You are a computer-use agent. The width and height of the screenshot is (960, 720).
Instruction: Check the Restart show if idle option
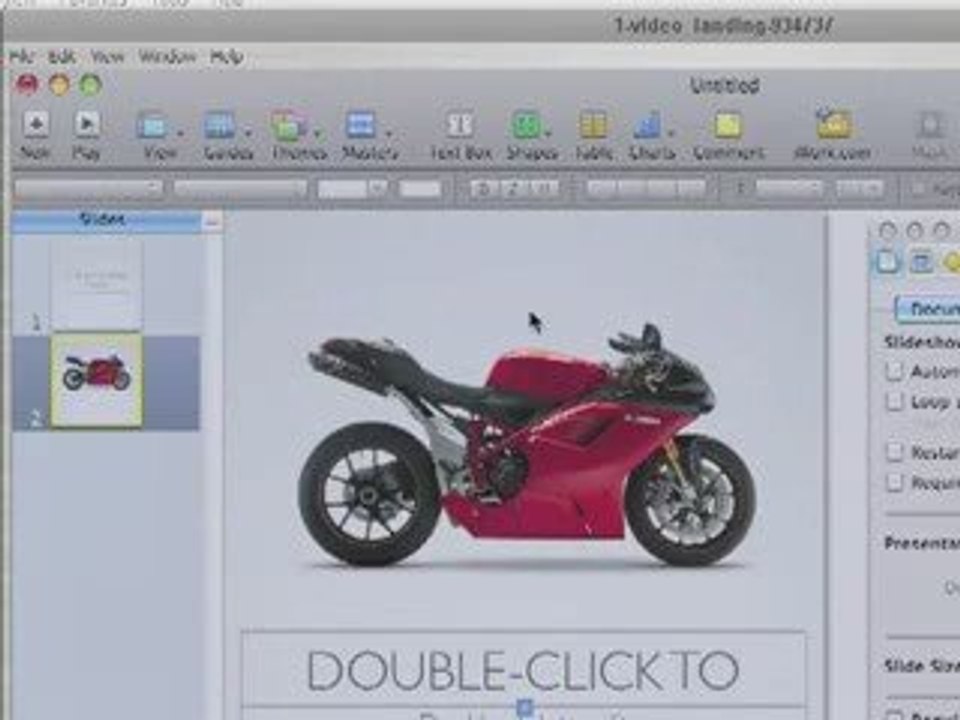[895, 452]
